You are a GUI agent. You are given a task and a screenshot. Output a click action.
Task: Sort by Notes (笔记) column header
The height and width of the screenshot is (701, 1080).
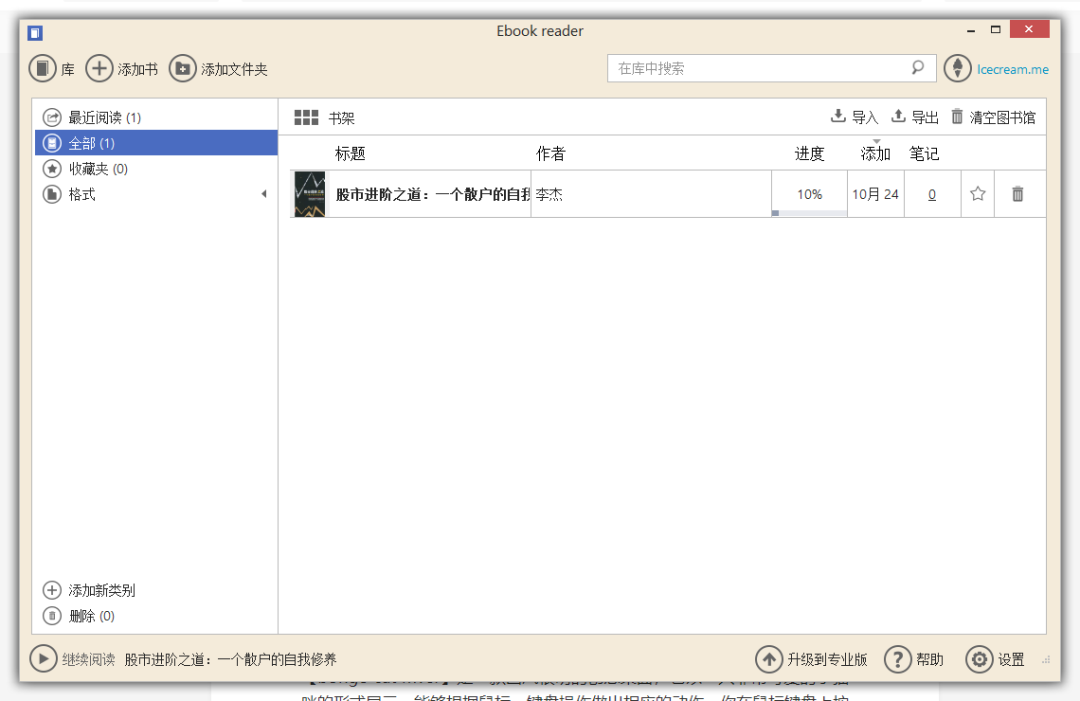[924, 154]
